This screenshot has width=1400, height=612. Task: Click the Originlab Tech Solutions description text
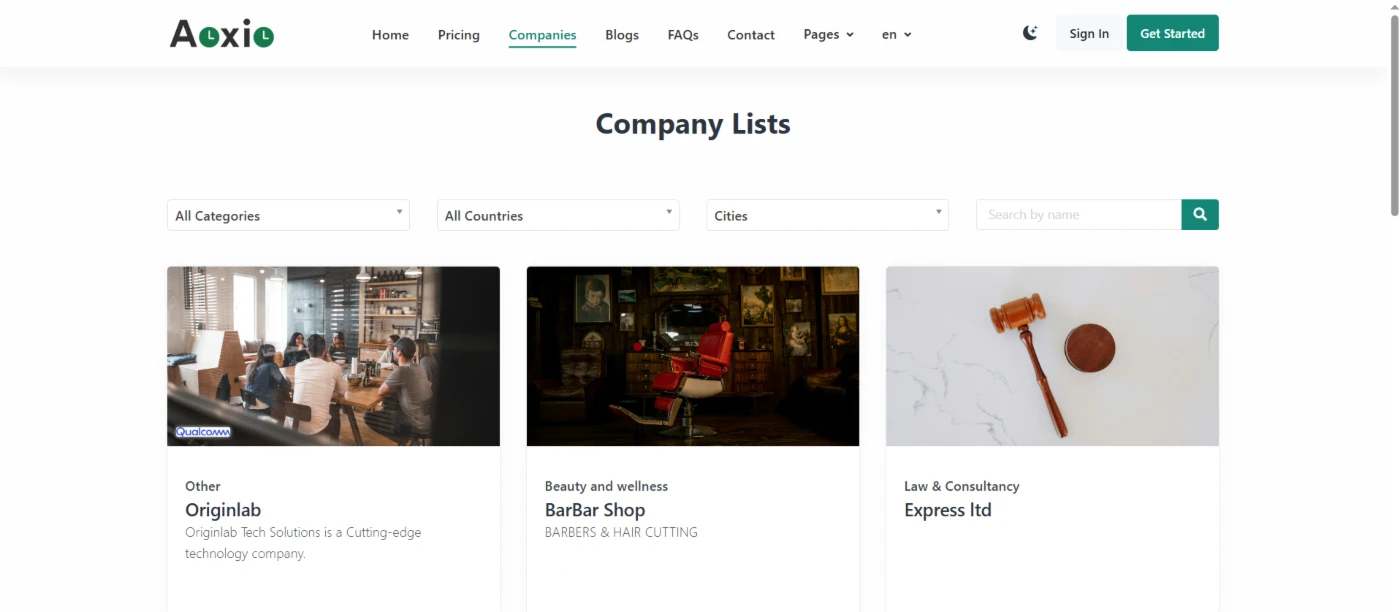[x=303, y=543]
